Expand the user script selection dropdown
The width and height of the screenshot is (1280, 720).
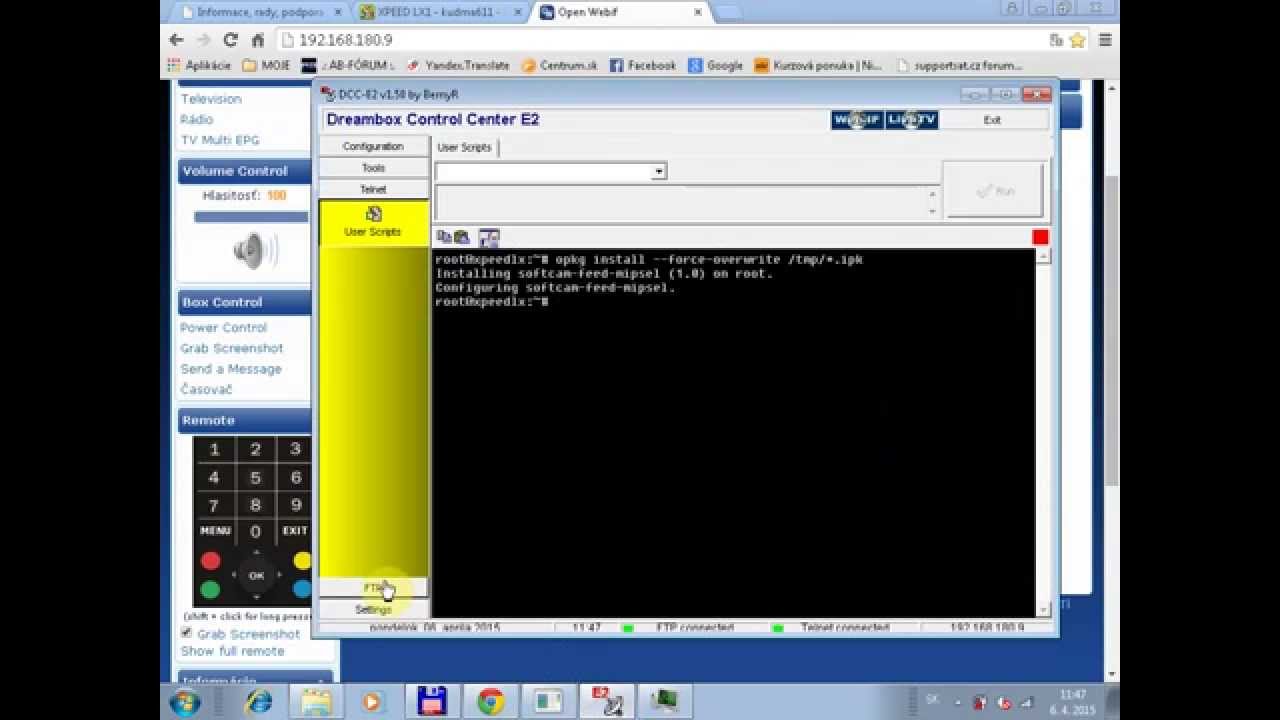coord(658,172)
